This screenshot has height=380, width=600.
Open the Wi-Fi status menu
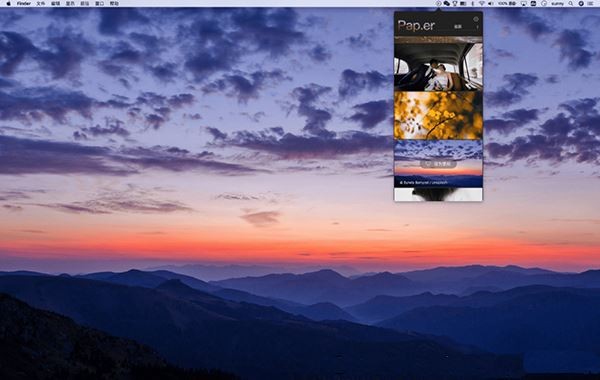(481, 3)
